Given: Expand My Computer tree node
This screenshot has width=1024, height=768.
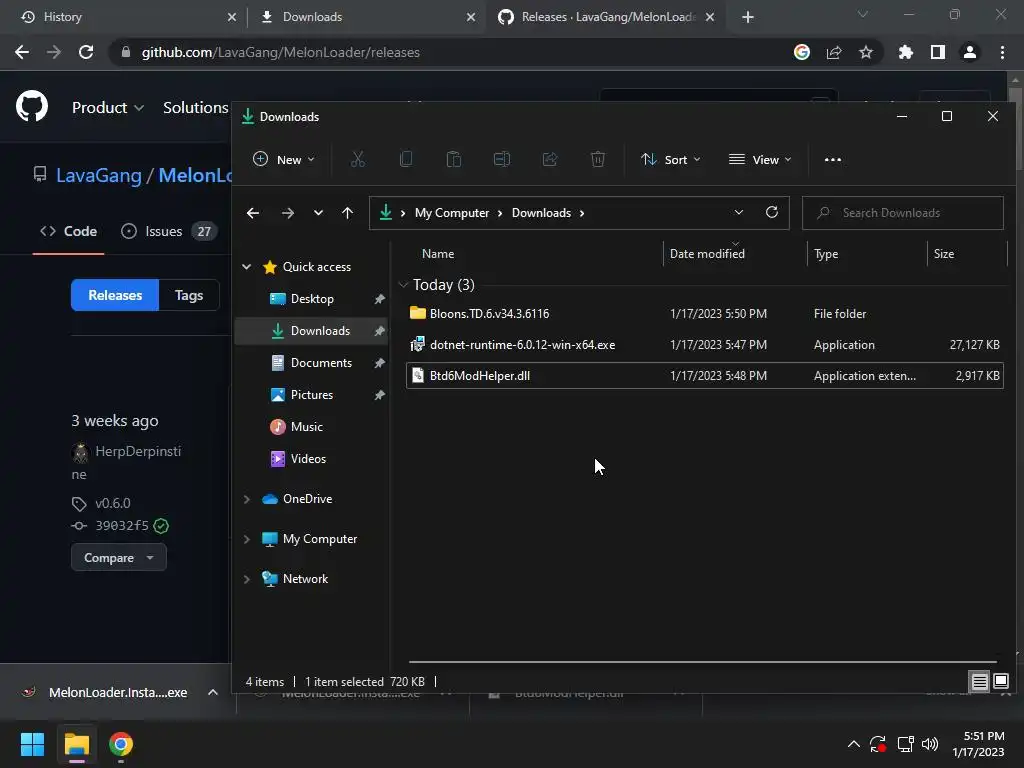Looking at the screenshot, I should (247, 539).
